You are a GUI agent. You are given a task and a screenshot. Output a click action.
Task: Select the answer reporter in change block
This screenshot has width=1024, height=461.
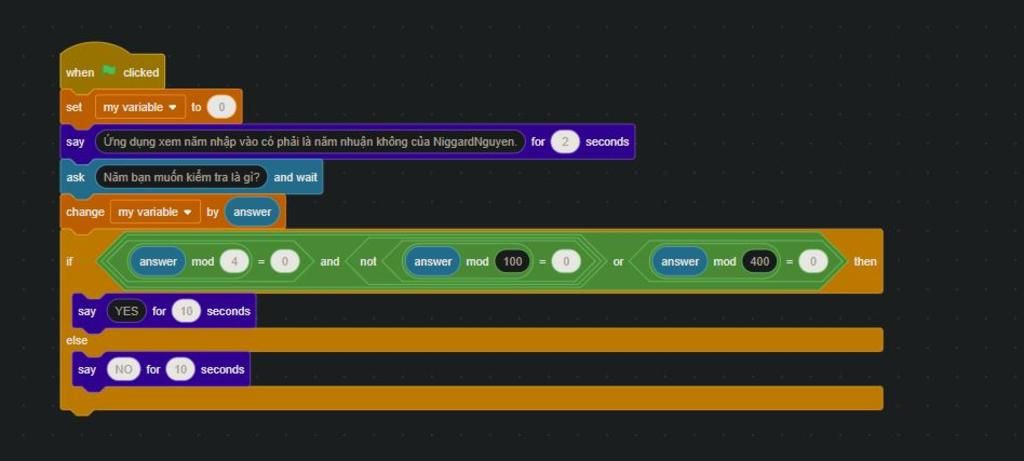click(252, 212)
